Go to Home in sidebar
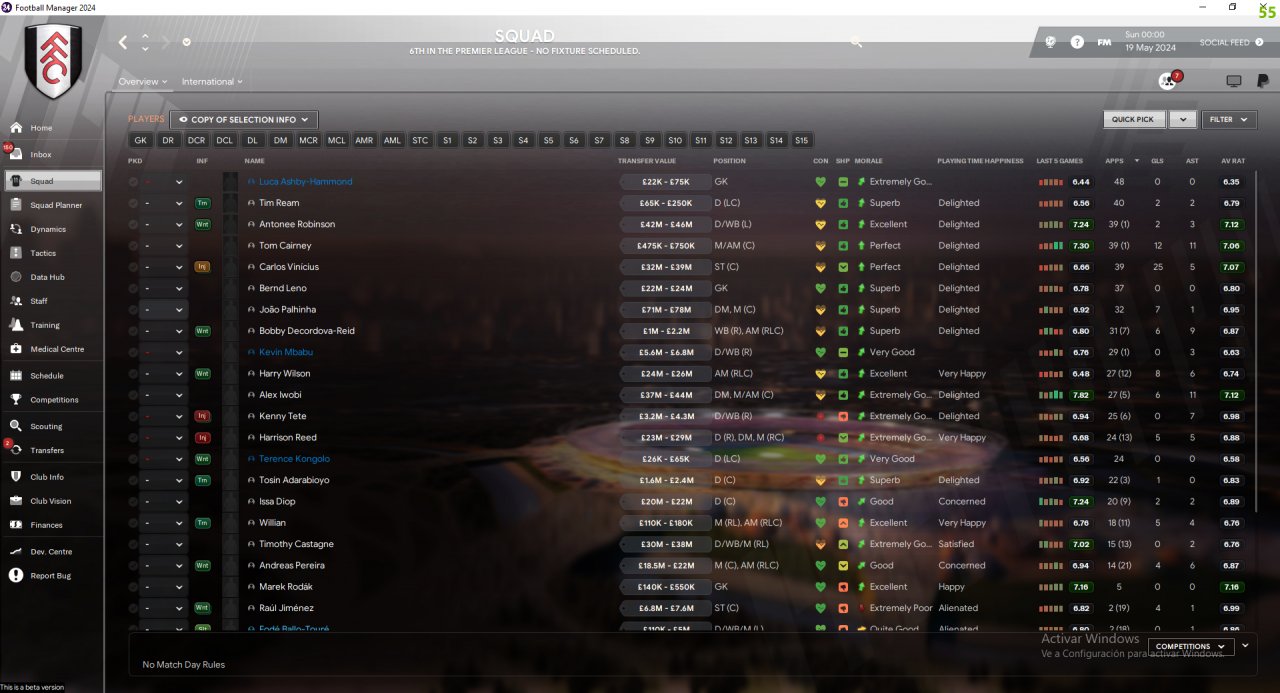This screenshot has height=693, width=1280. (x=52, y=128)
